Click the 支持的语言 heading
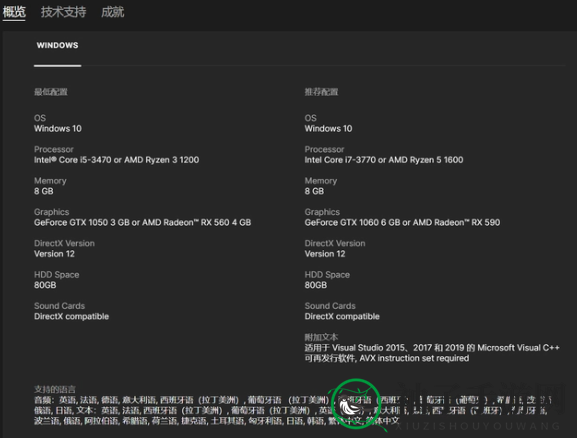The height and width of the screenshot is (438, 577). pyautogui.click(x=55, y=389)
